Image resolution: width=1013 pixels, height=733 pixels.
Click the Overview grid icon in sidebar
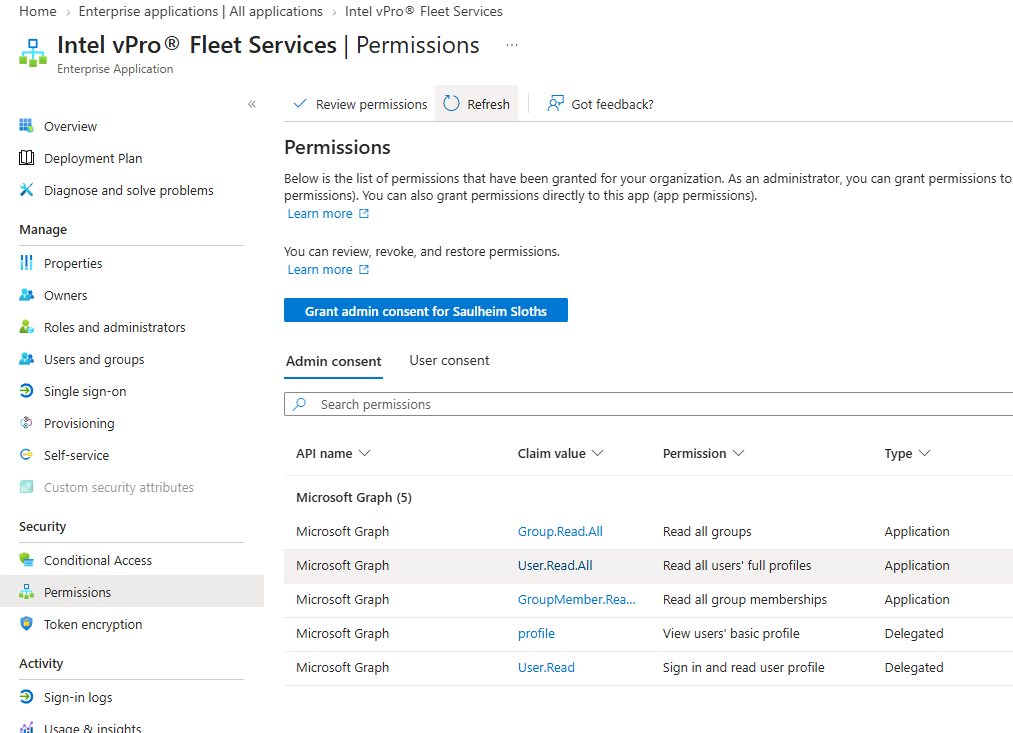(x=26, y=126)
